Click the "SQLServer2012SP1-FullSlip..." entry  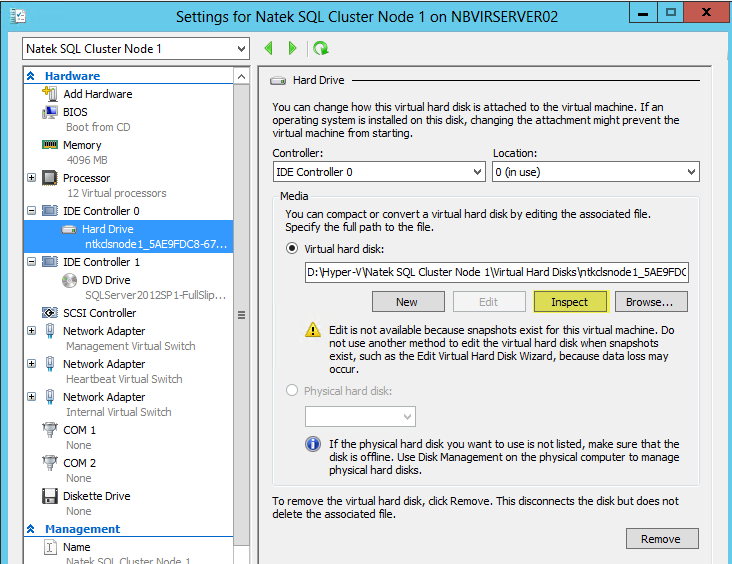click(x=155, y=295)
